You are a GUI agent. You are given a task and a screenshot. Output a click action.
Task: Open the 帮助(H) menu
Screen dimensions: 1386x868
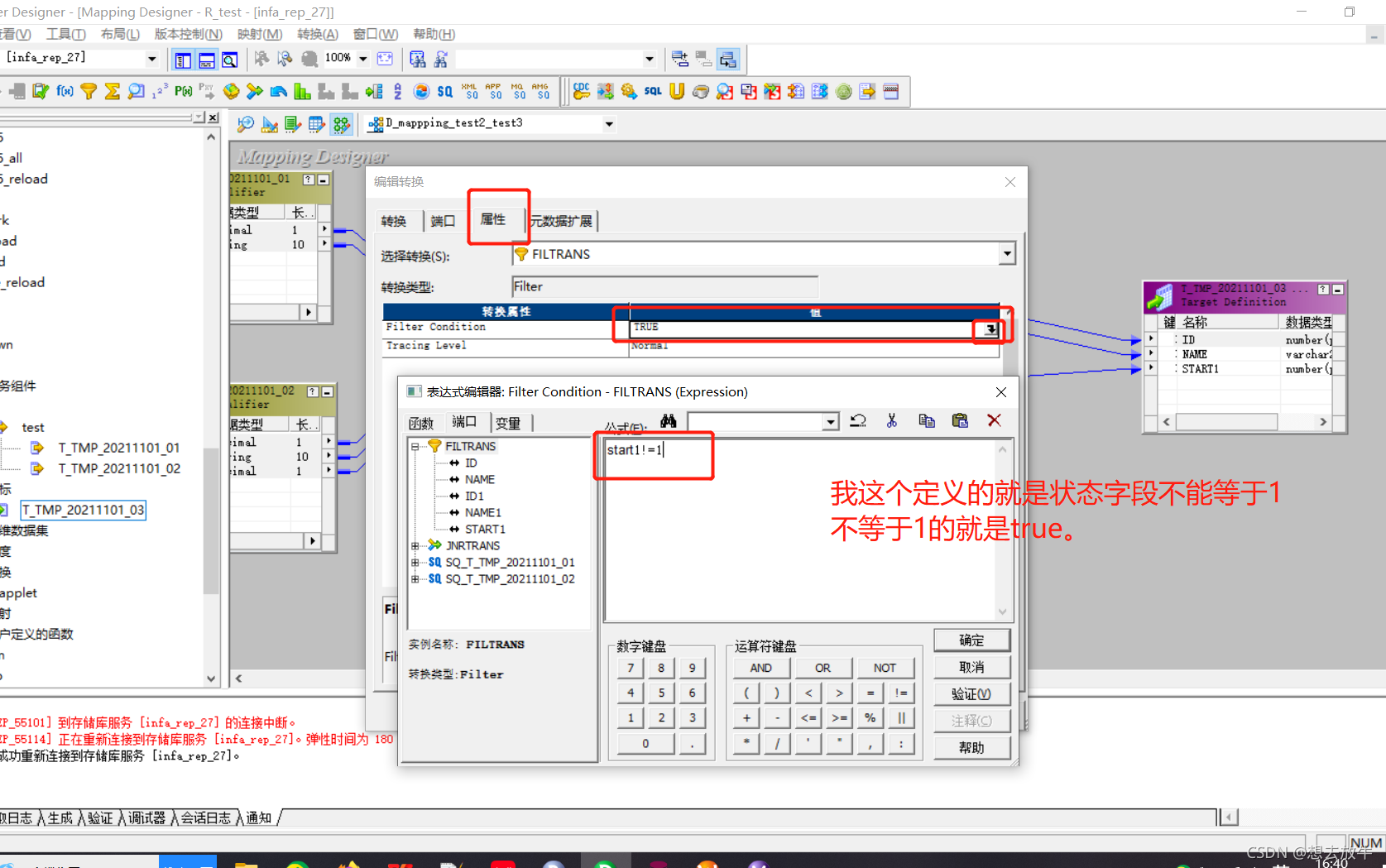point(434,34)
